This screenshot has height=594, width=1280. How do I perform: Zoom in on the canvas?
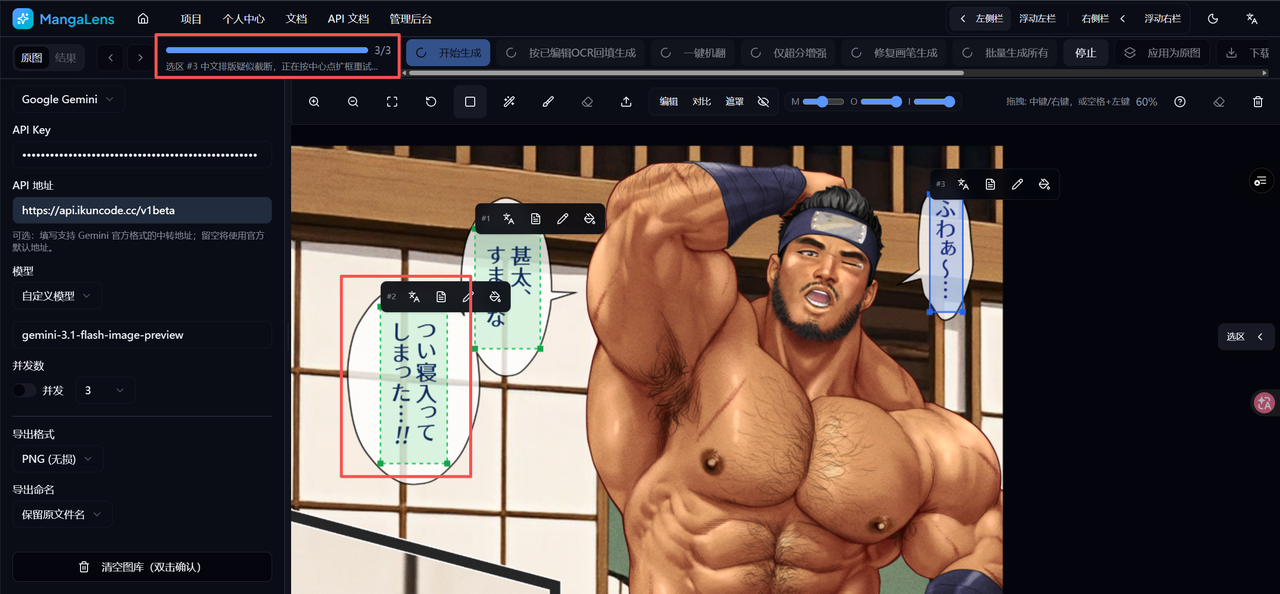(x=314, y=102)
